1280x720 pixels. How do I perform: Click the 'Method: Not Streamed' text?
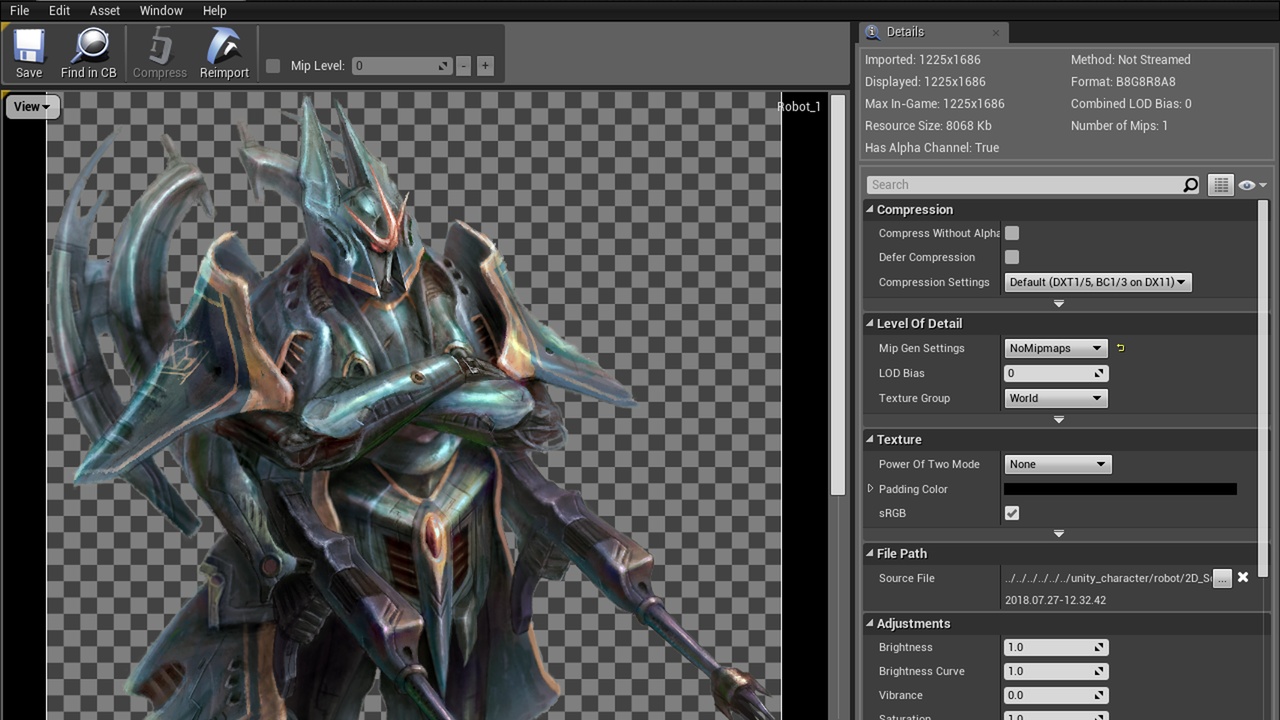[x=1130, y=60]
